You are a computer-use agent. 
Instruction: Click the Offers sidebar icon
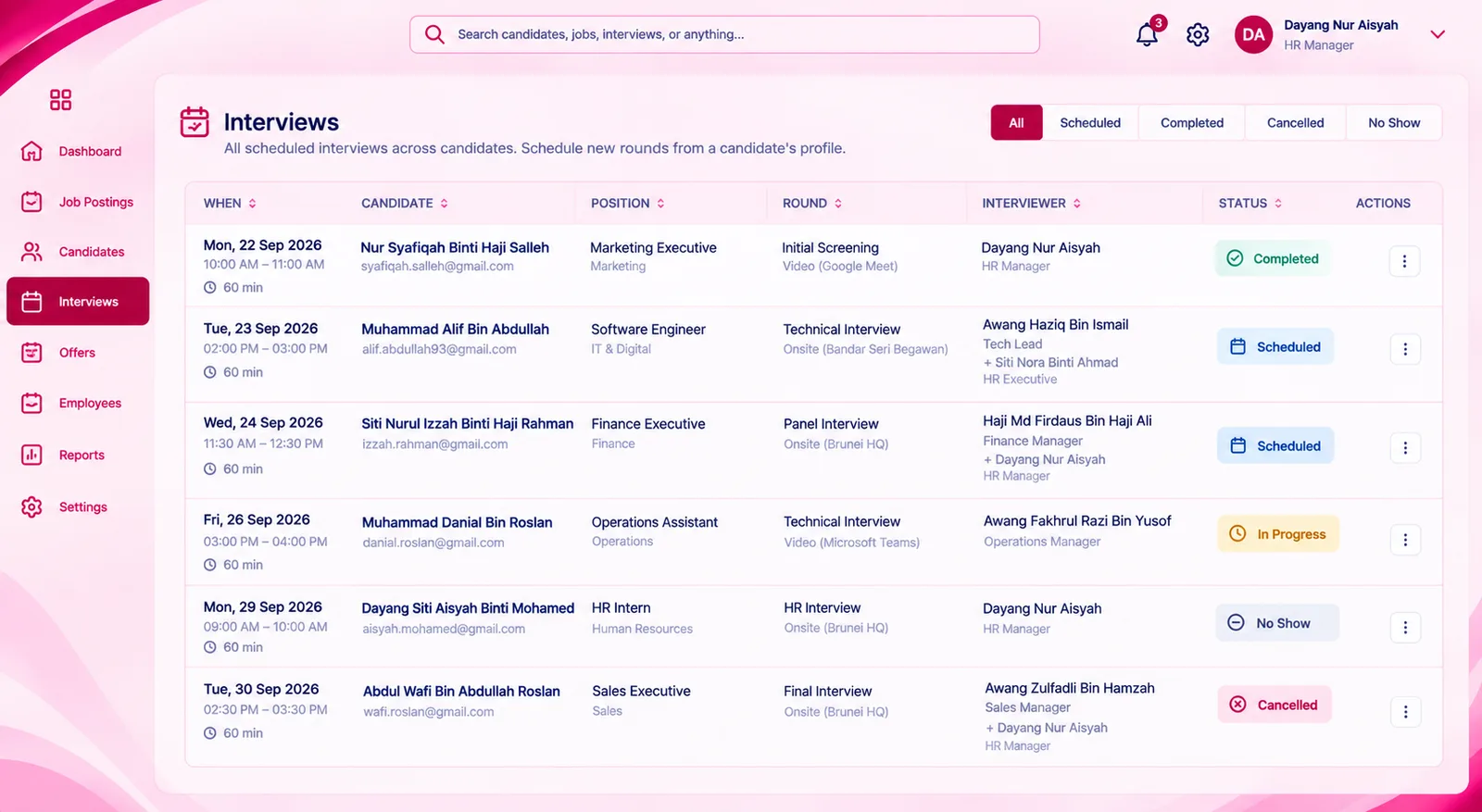coord(31,353)
